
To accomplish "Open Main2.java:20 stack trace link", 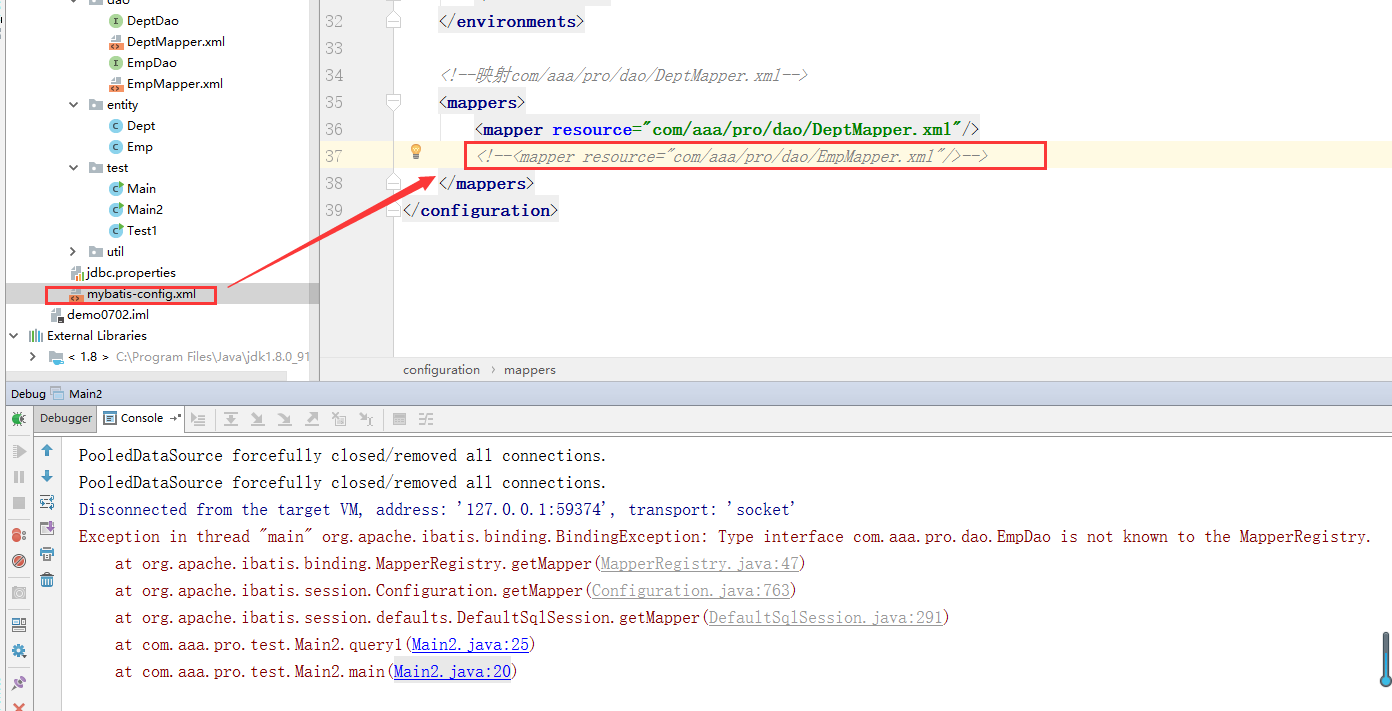I will click(452, 672).
